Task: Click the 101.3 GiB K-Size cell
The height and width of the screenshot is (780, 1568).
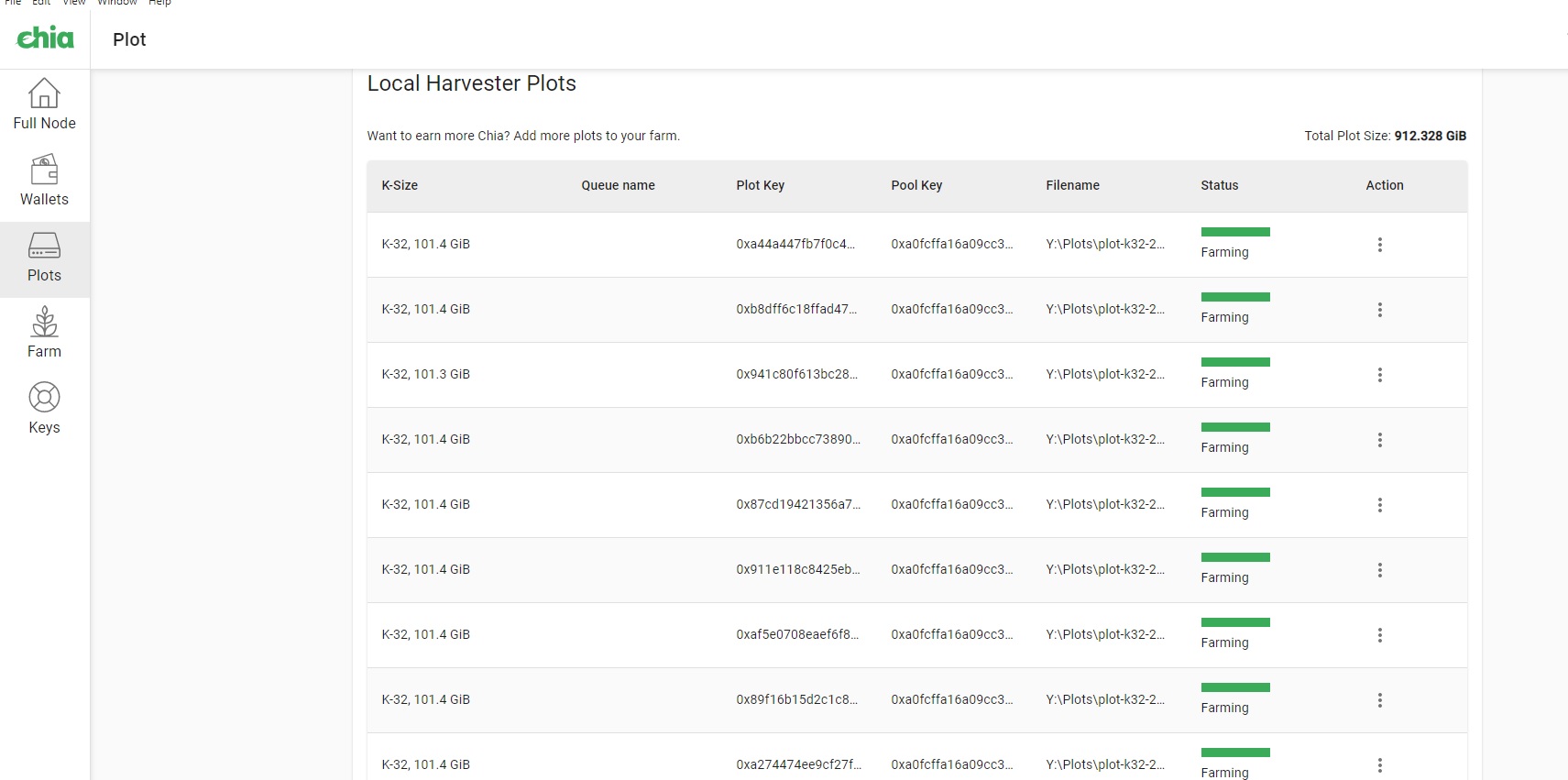Action: click(x=425, y=374)
